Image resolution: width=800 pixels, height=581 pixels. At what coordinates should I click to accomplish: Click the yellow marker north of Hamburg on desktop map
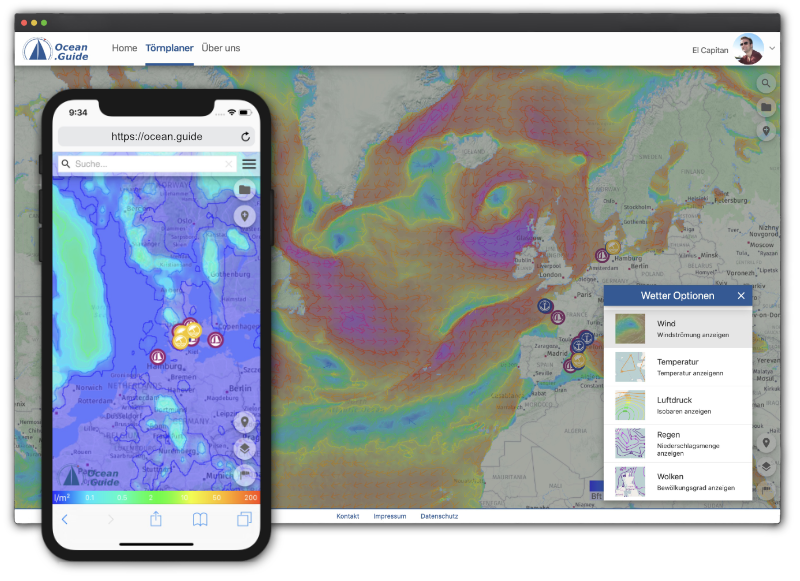[x=613, y=247]
